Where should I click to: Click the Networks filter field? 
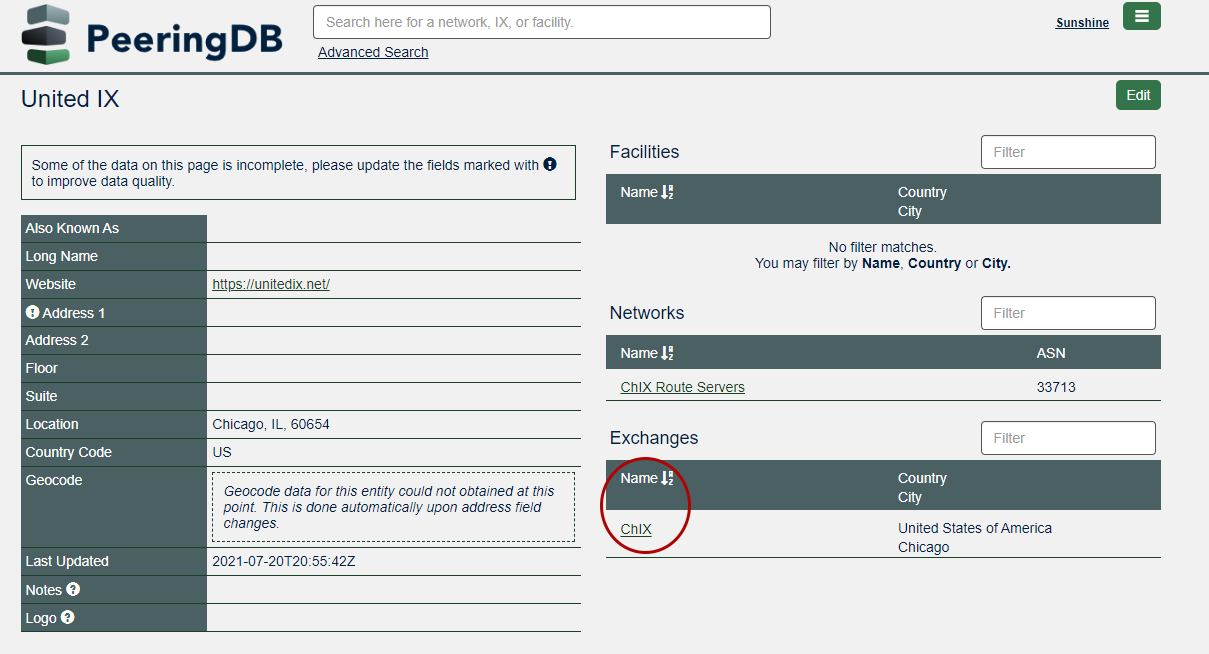pyautogui.click(x=1067, y=313)
